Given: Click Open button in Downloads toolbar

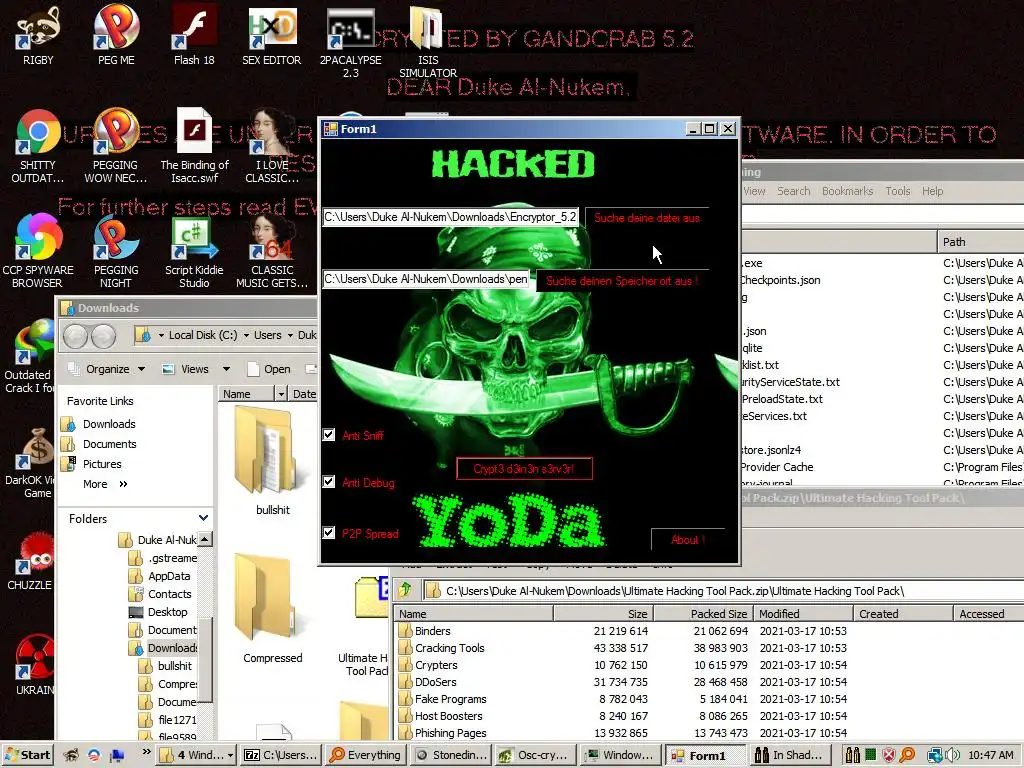Looking at the screenshot, I should pos(269,369).
